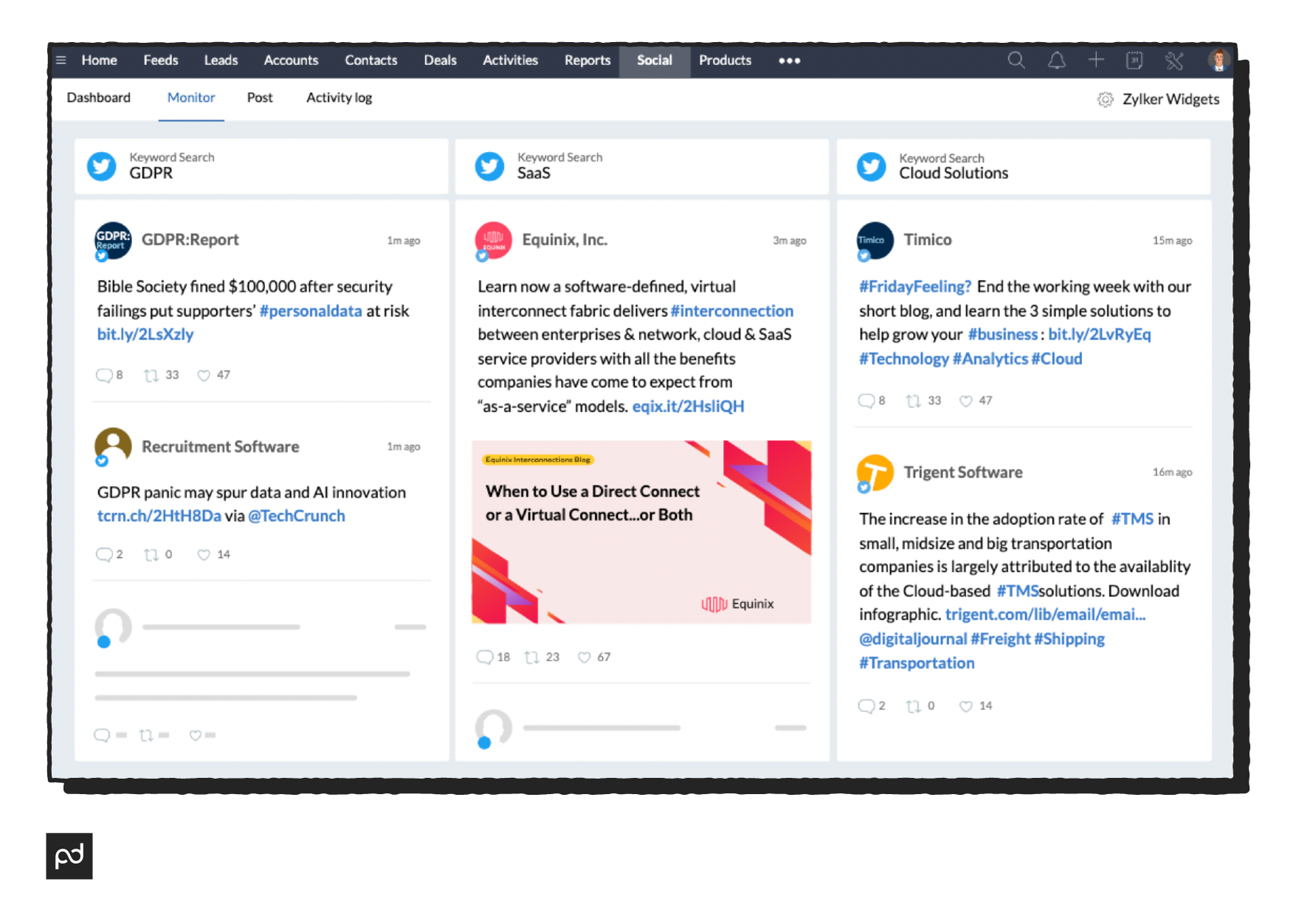Image resolution: width=1299 pixels, height=924 pixels.
Task: Like the Trigent Software tweet
Action: pos(966,706)
